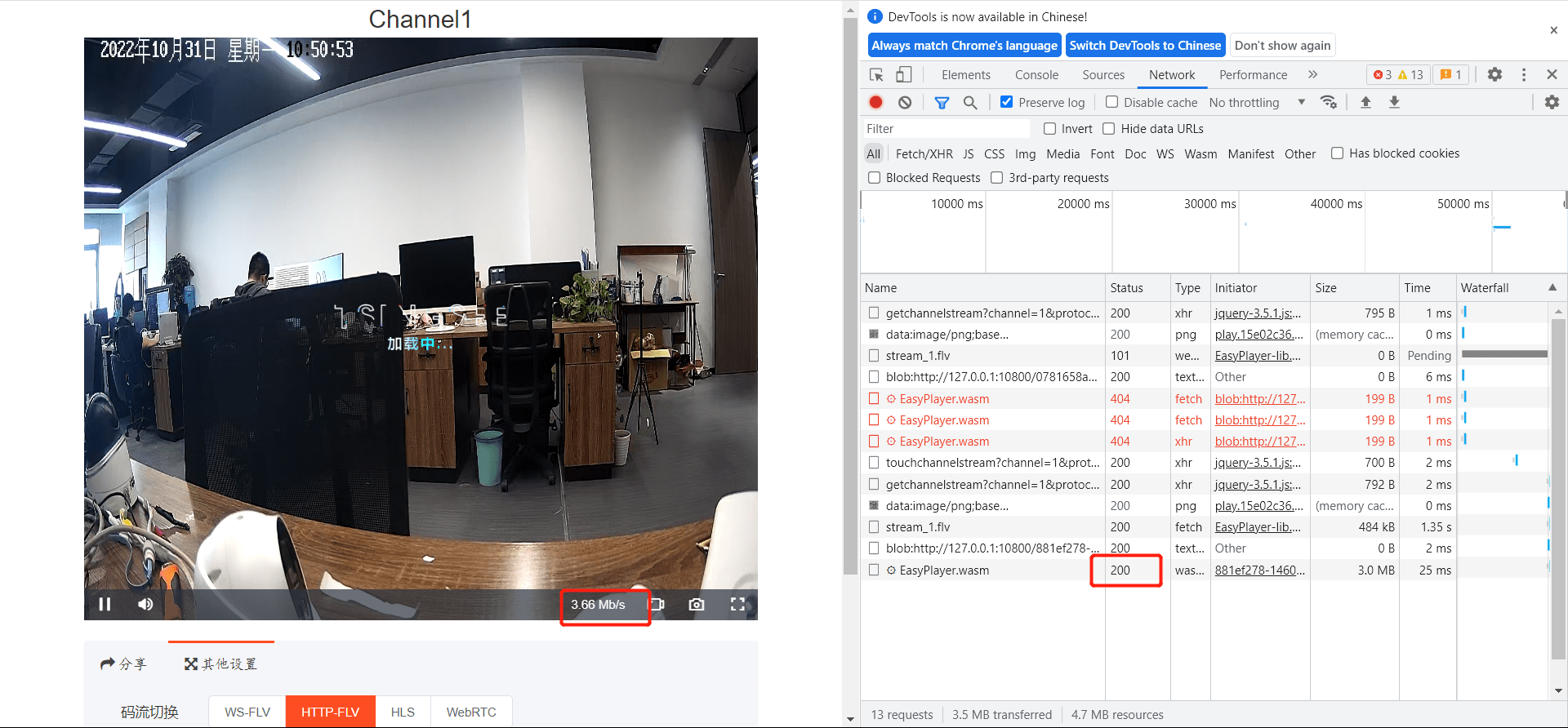1568x728 pixels.
Task: Toggle the device toolbar icon
Action: (904, 75)
